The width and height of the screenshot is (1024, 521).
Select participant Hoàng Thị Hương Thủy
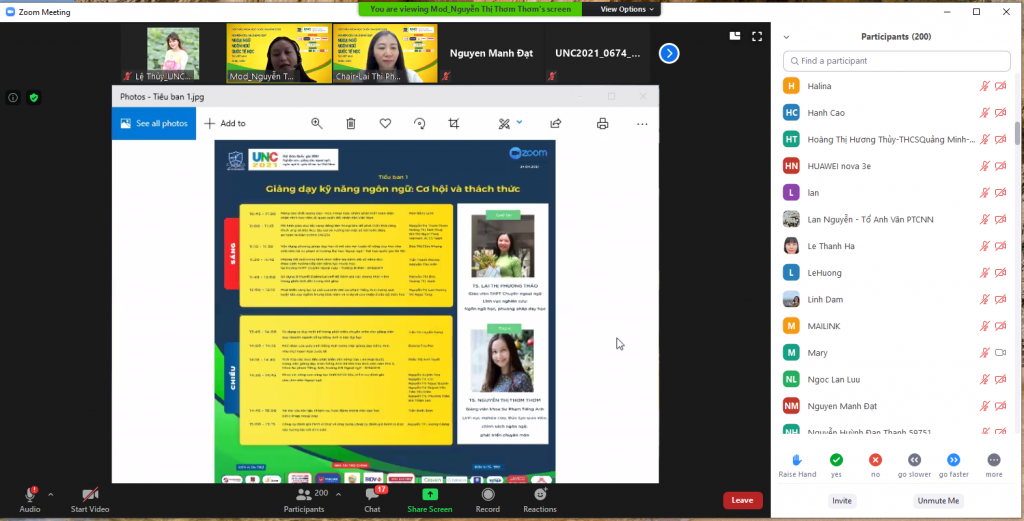897,139
